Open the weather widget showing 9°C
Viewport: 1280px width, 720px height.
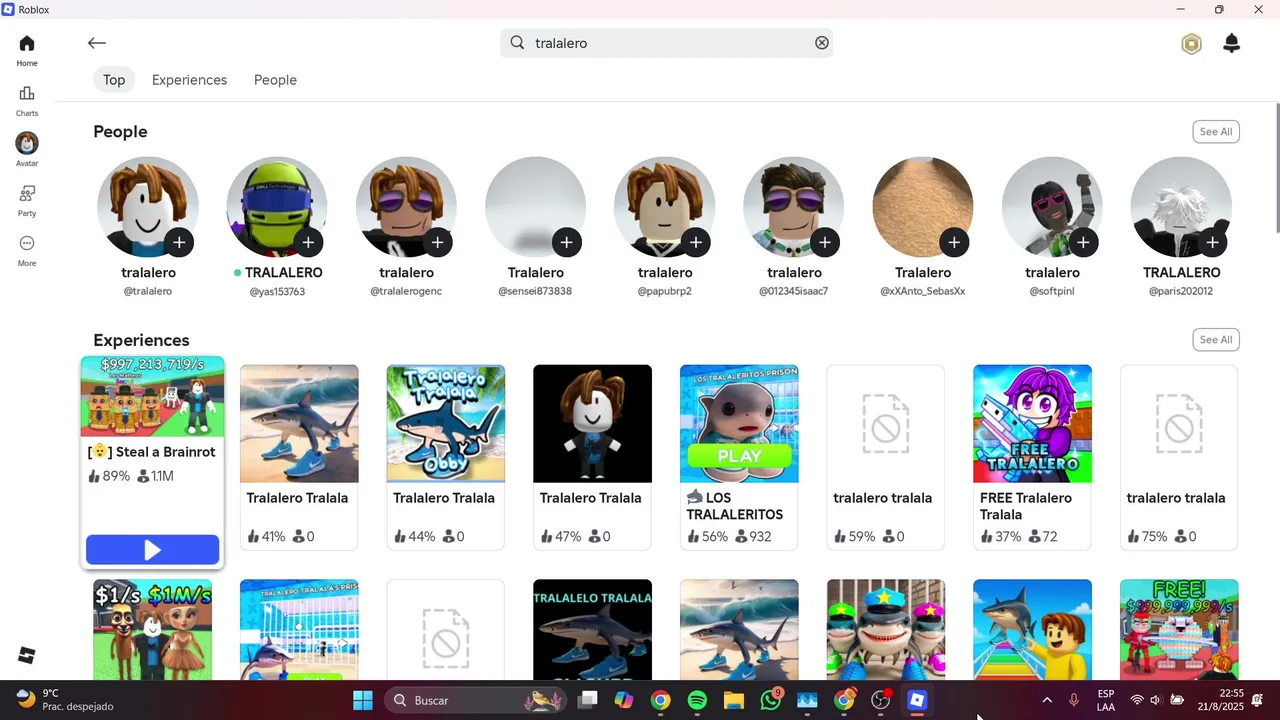click(65, 700)
